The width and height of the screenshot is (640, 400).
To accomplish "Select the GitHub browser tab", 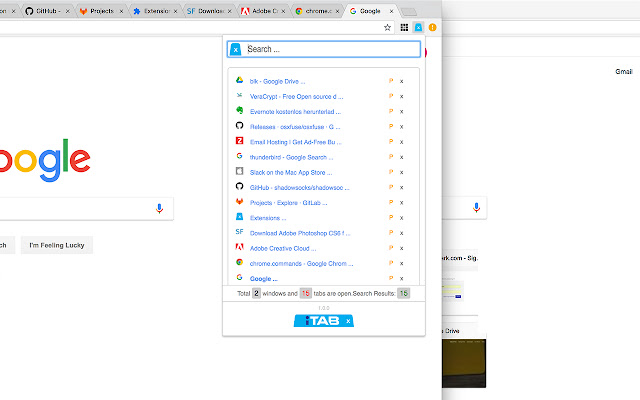I will pyautogui.click(x=47, y=11).
